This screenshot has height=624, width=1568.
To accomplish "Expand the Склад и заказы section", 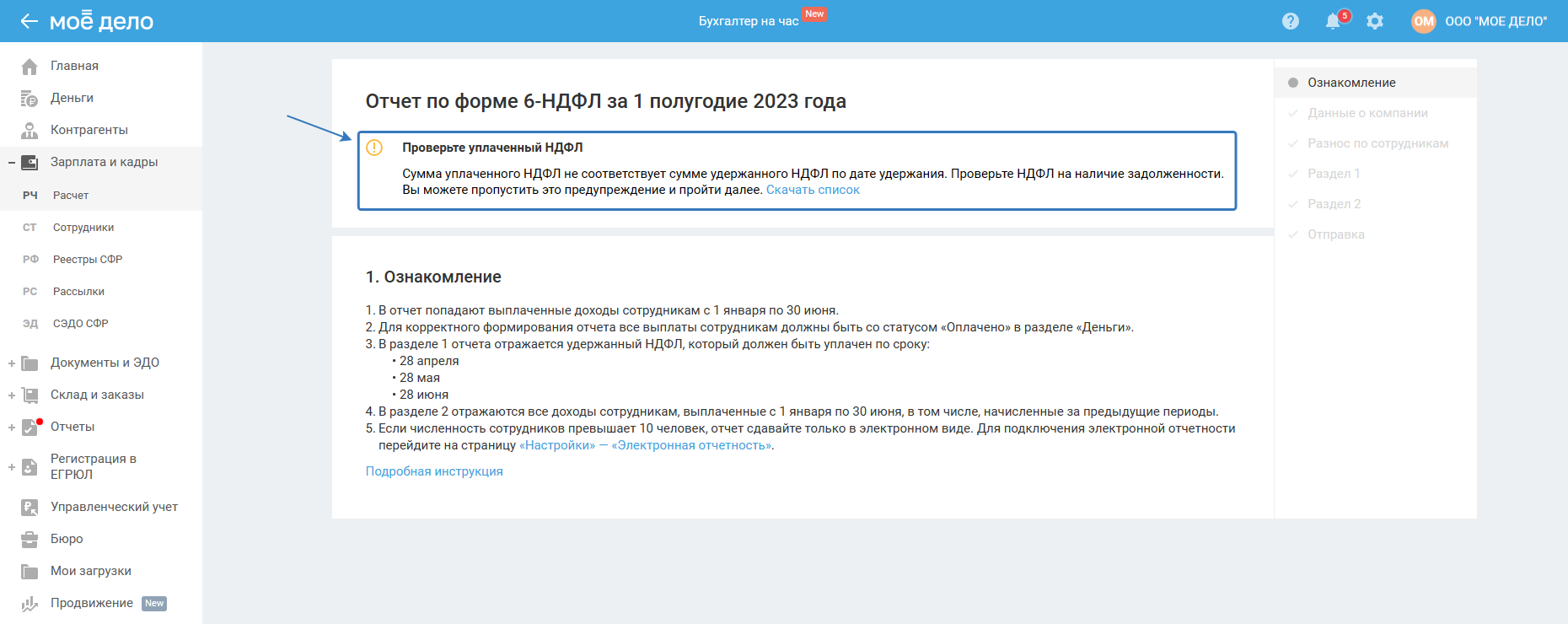I will click(12, 395).
